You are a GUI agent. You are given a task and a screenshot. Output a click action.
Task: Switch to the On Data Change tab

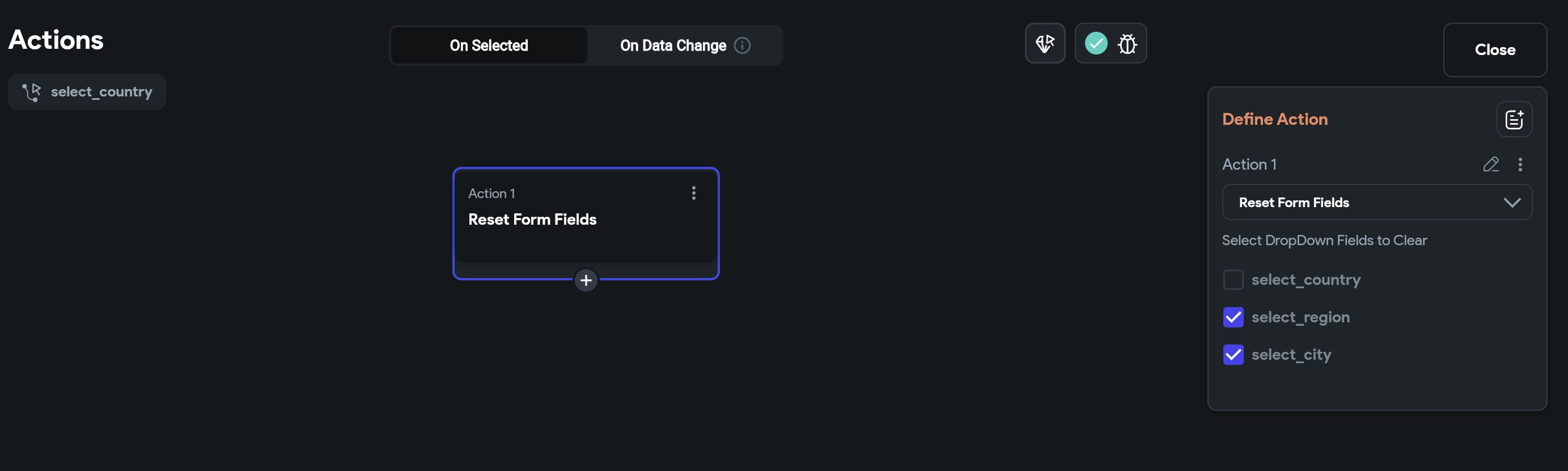pyautogui.click(x=673, y=46)
